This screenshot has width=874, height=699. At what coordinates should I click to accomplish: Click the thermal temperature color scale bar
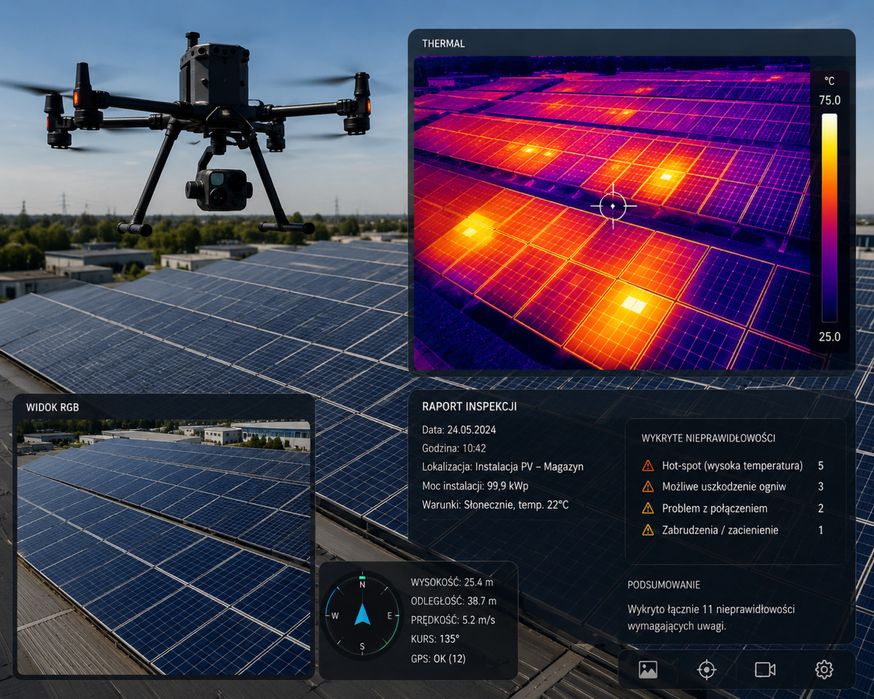point(829,218)
